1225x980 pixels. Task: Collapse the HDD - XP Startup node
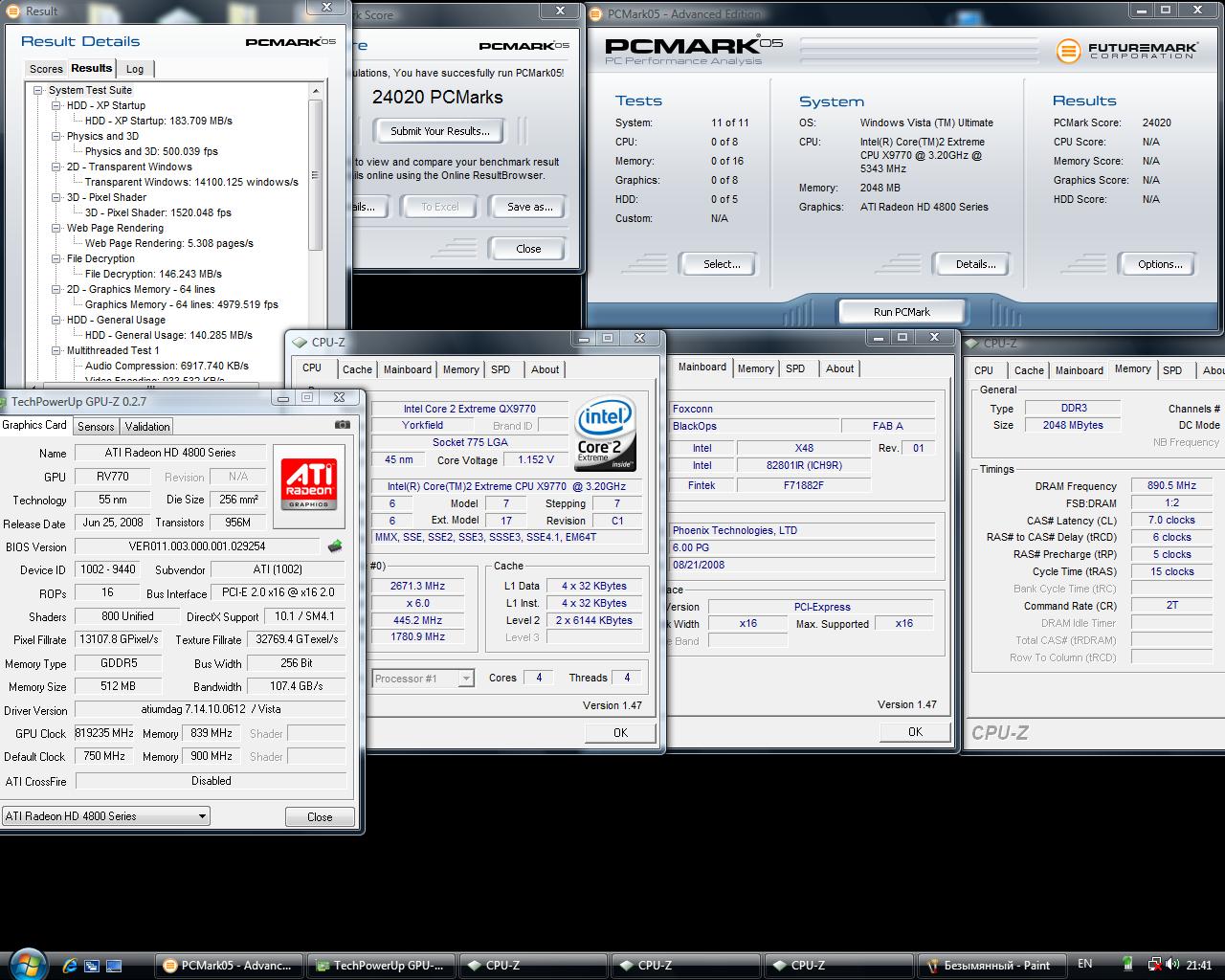coord(56,105)
